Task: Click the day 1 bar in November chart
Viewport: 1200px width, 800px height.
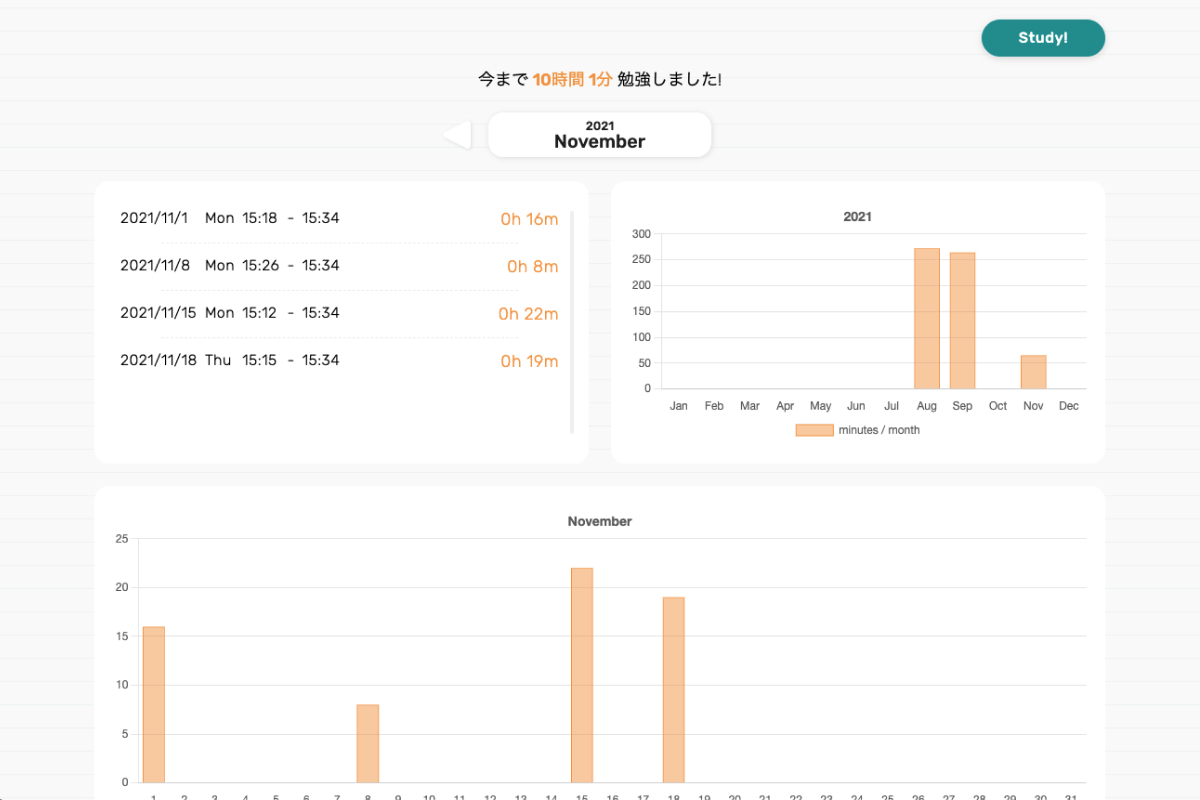Action: click(153, 704)
